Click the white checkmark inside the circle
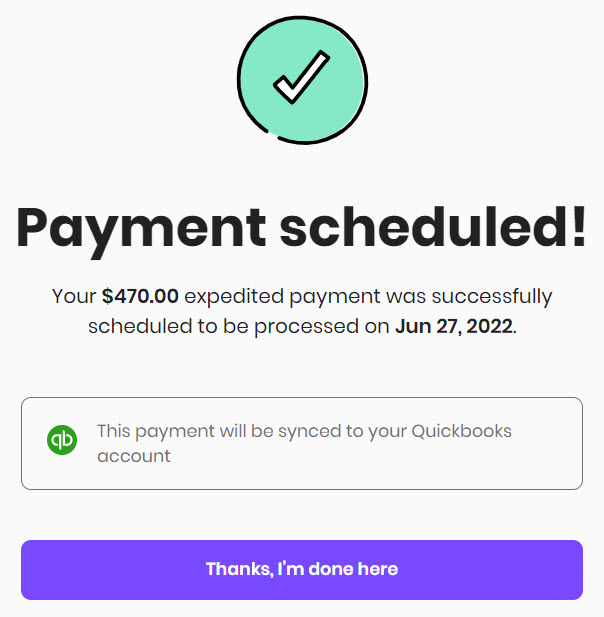This screenshot has width=604, height=617. 301,77
